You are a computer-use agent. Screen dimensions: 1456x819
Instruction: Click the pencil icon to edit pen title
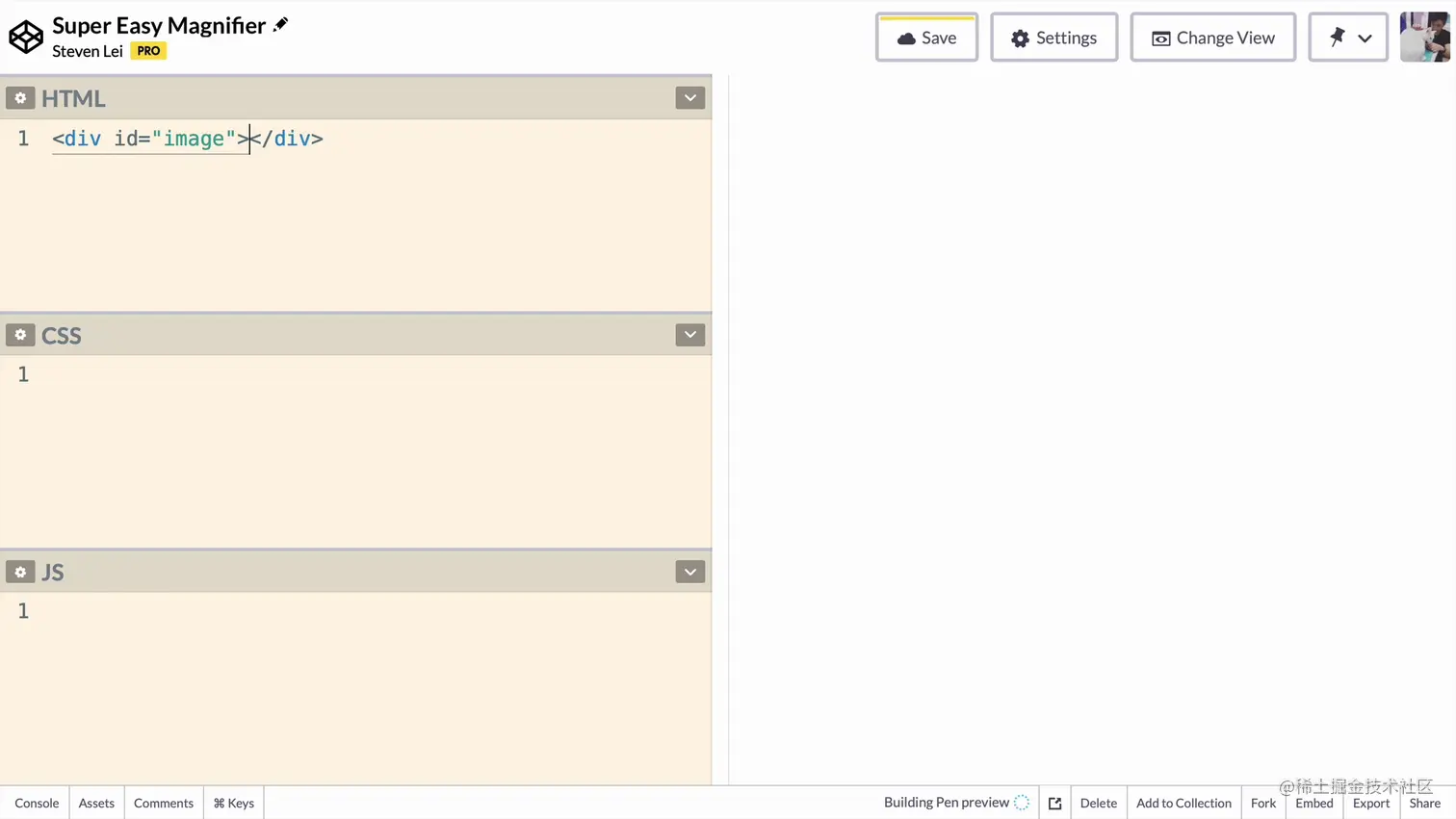point(280,25)
